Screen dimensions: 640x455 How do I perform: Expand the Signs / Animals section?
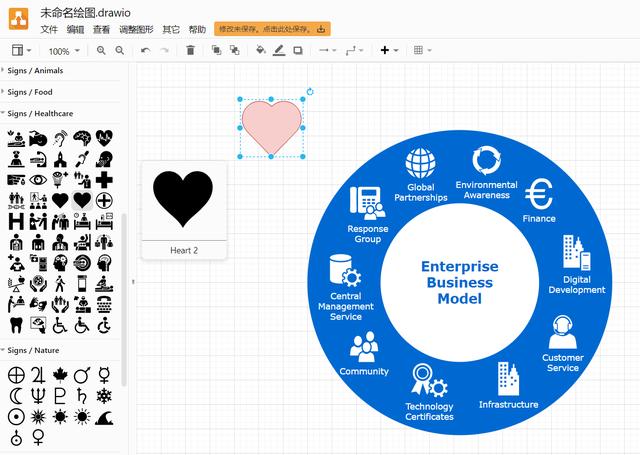(x=35, y=70)
